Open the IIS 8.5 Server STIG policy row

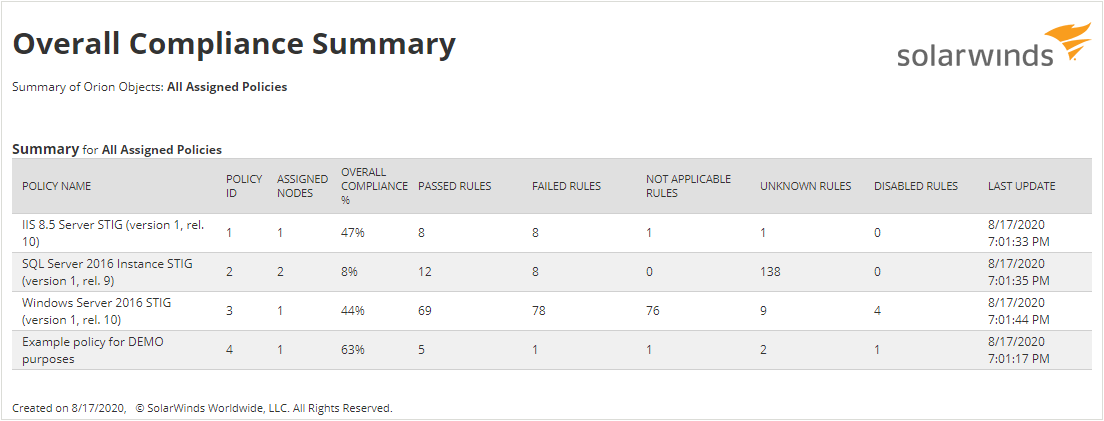click(551, 233)
